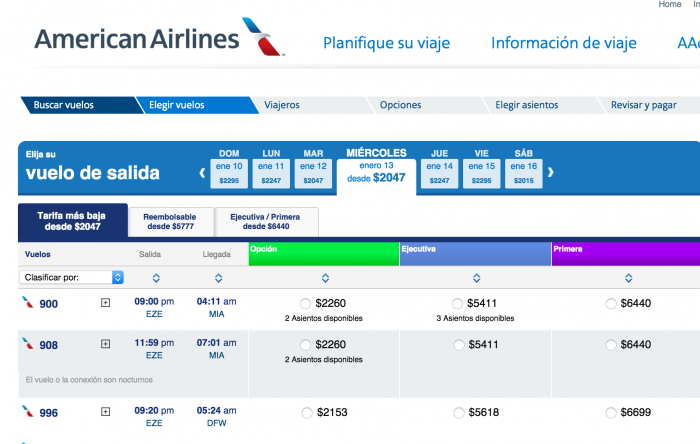
Task: Select $2260 Opción fare for flight 900
Action: pyautogui.click(x=305, y=304)
